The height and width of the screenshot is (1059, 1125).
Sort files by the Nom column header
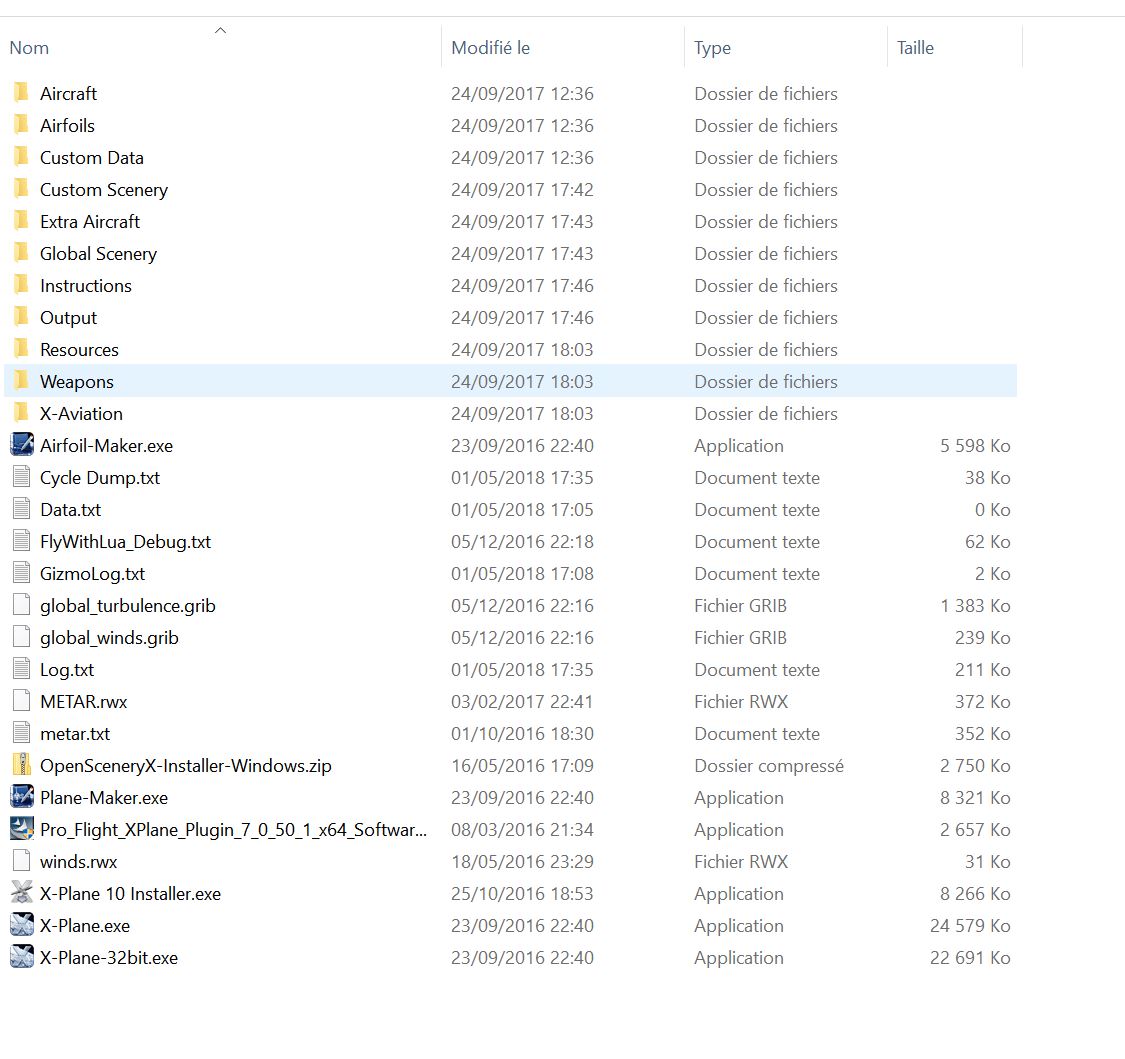pos(29,48)
